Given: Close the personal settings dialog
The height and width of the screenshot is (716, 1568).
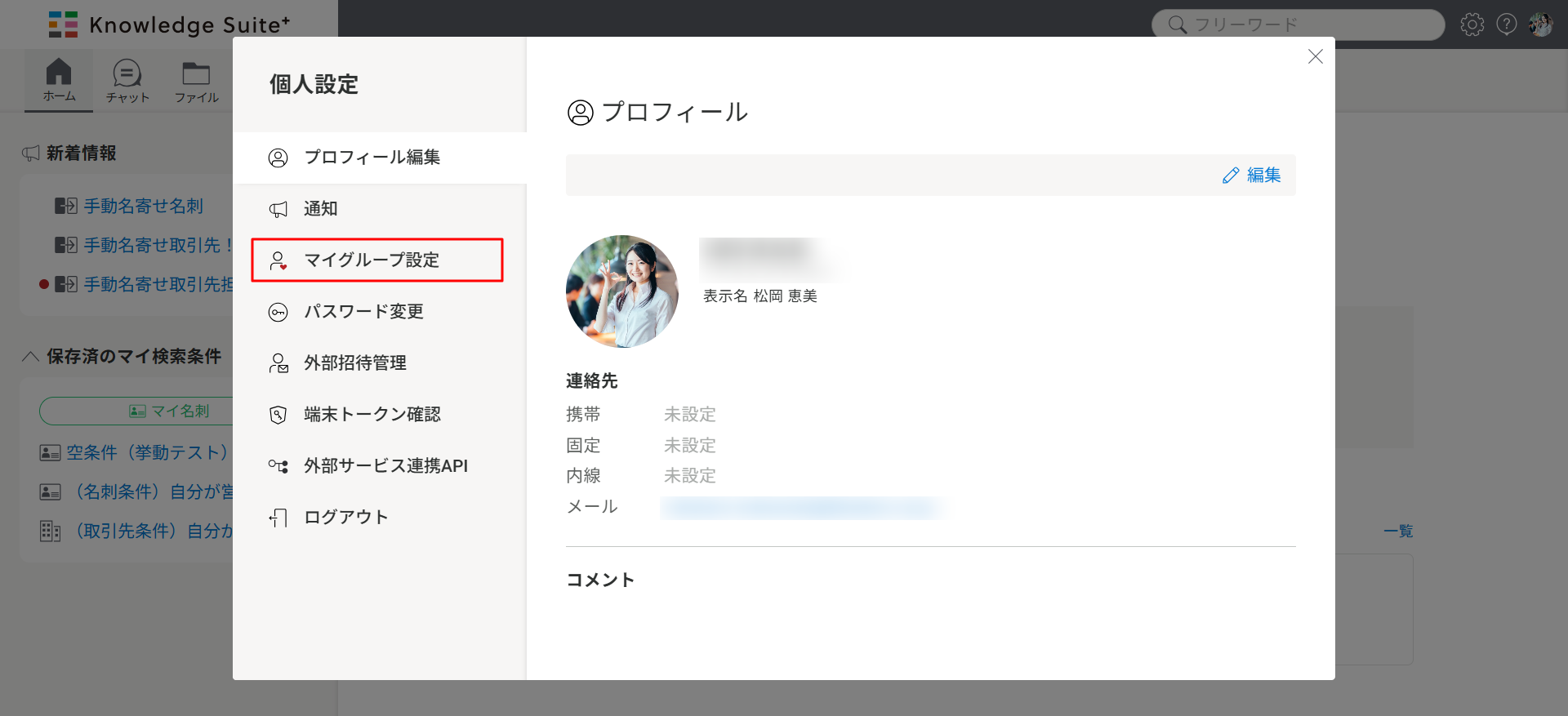Looking at the screenshot, I should [x=1315, y=56].
